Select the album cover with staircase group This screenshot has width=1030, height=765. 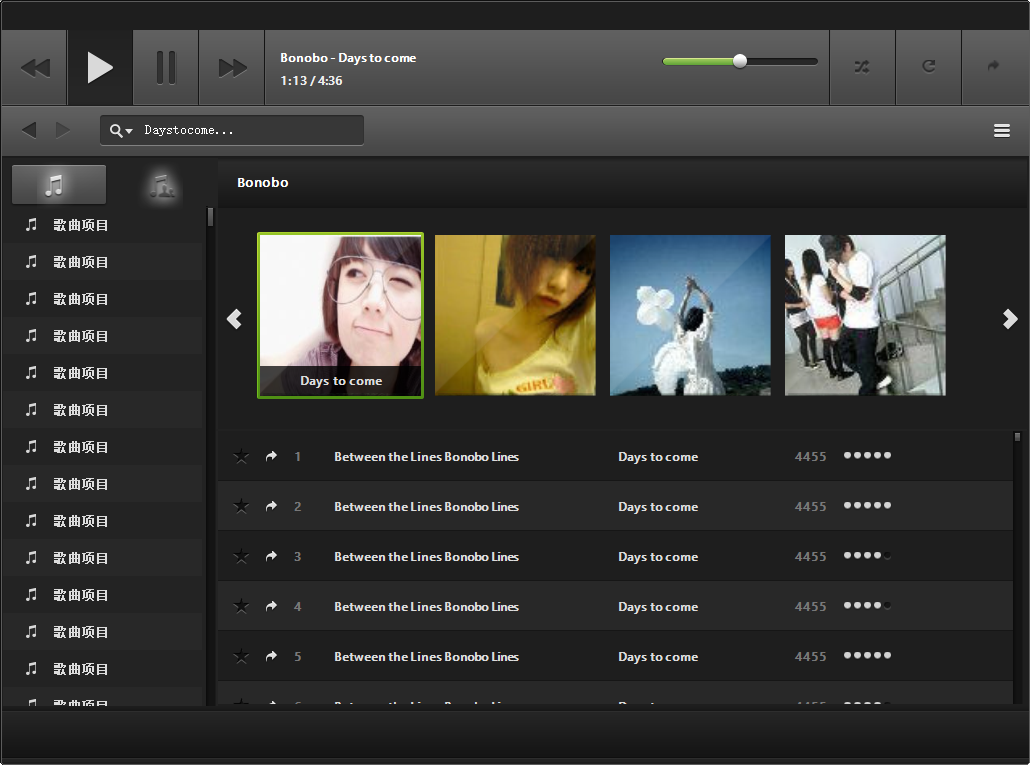(x=865, y=315)
